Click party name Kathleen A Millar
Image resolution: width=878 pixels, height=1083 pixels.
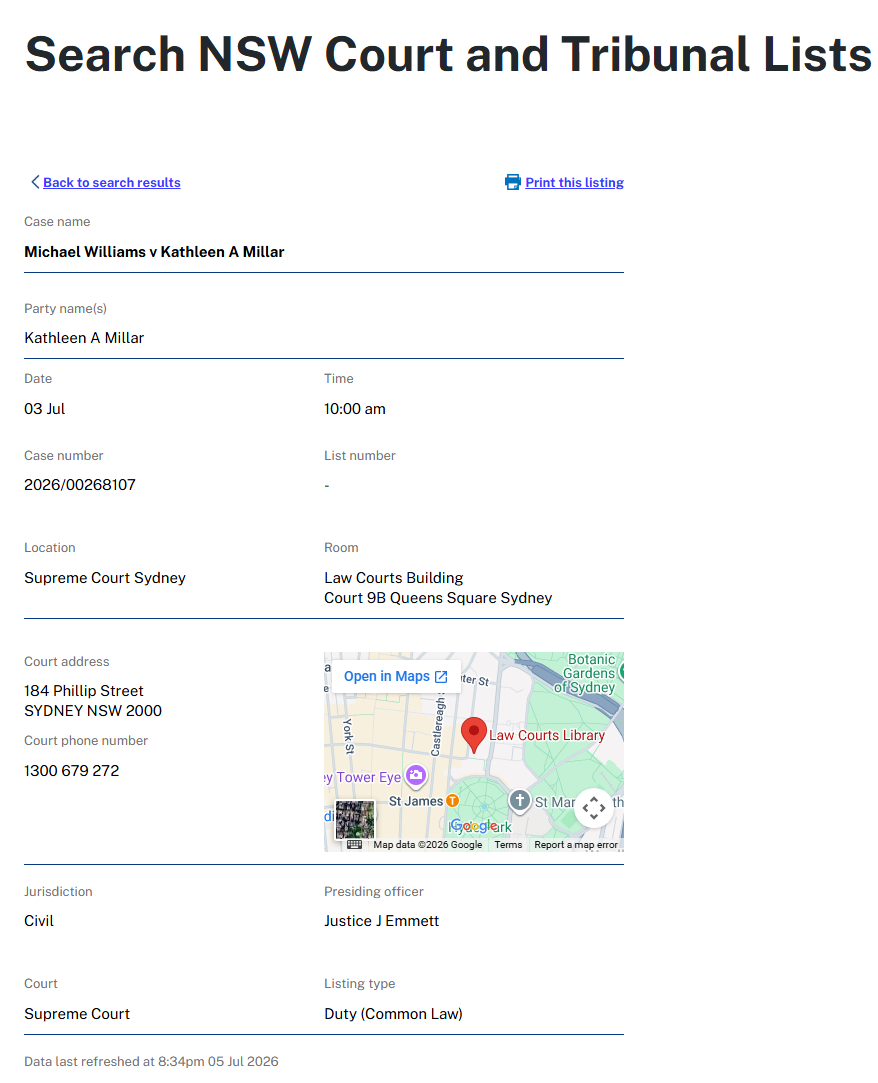coord(84,338)
